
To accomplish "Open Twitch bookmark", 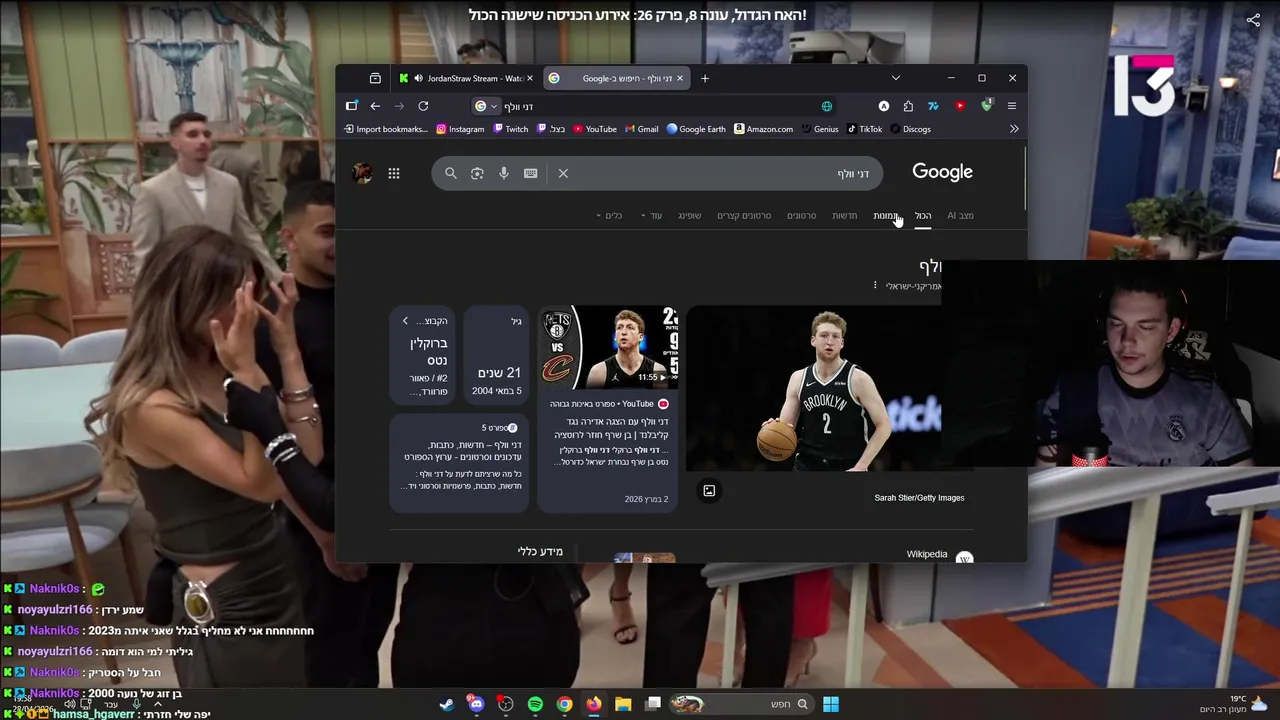I will tap(511, 129).
